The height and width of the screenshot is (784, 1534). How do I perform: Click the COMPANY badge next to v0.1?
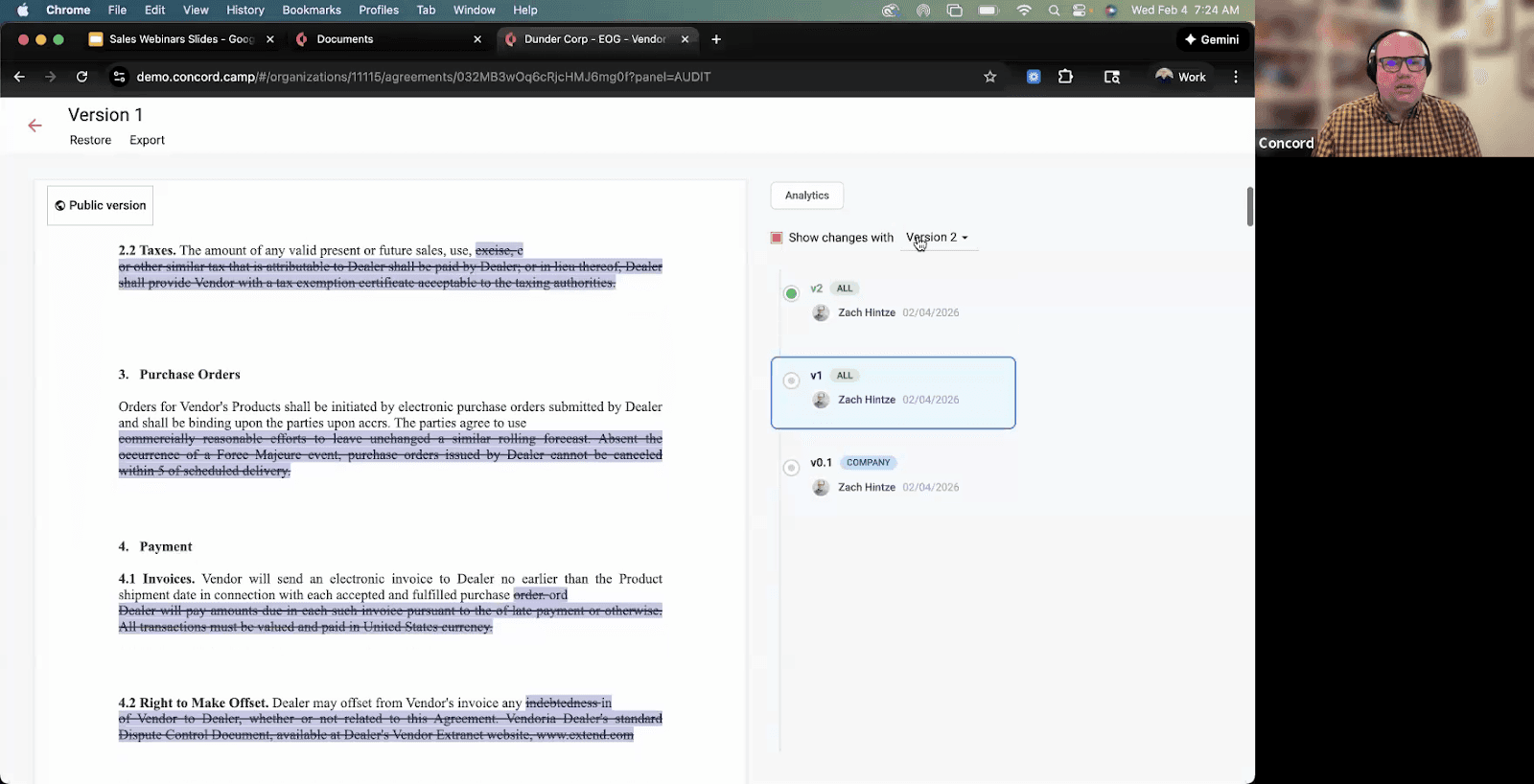pos(869,463)
